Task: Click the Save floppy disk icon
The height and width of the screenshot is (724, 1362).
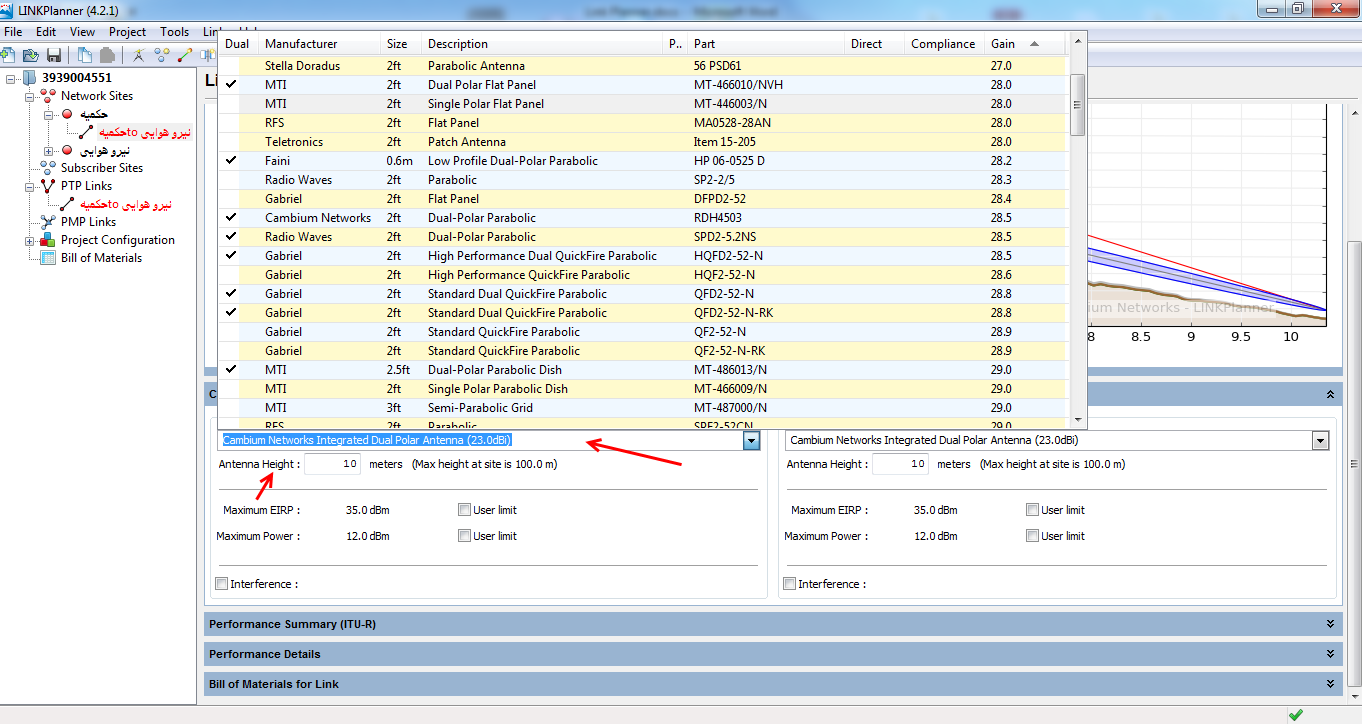Action: pyautogui.click(x=54, y=54)
